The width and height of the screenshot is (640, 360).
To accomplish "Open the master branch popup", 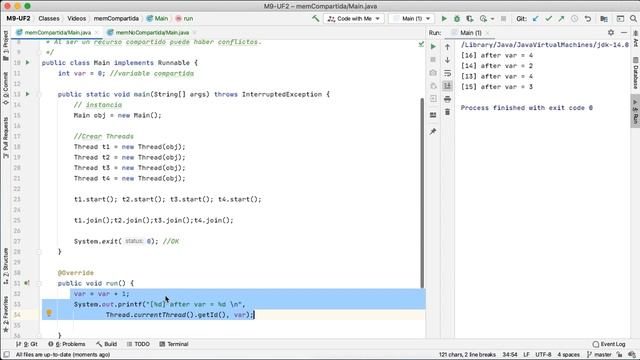I will point(599,354).
